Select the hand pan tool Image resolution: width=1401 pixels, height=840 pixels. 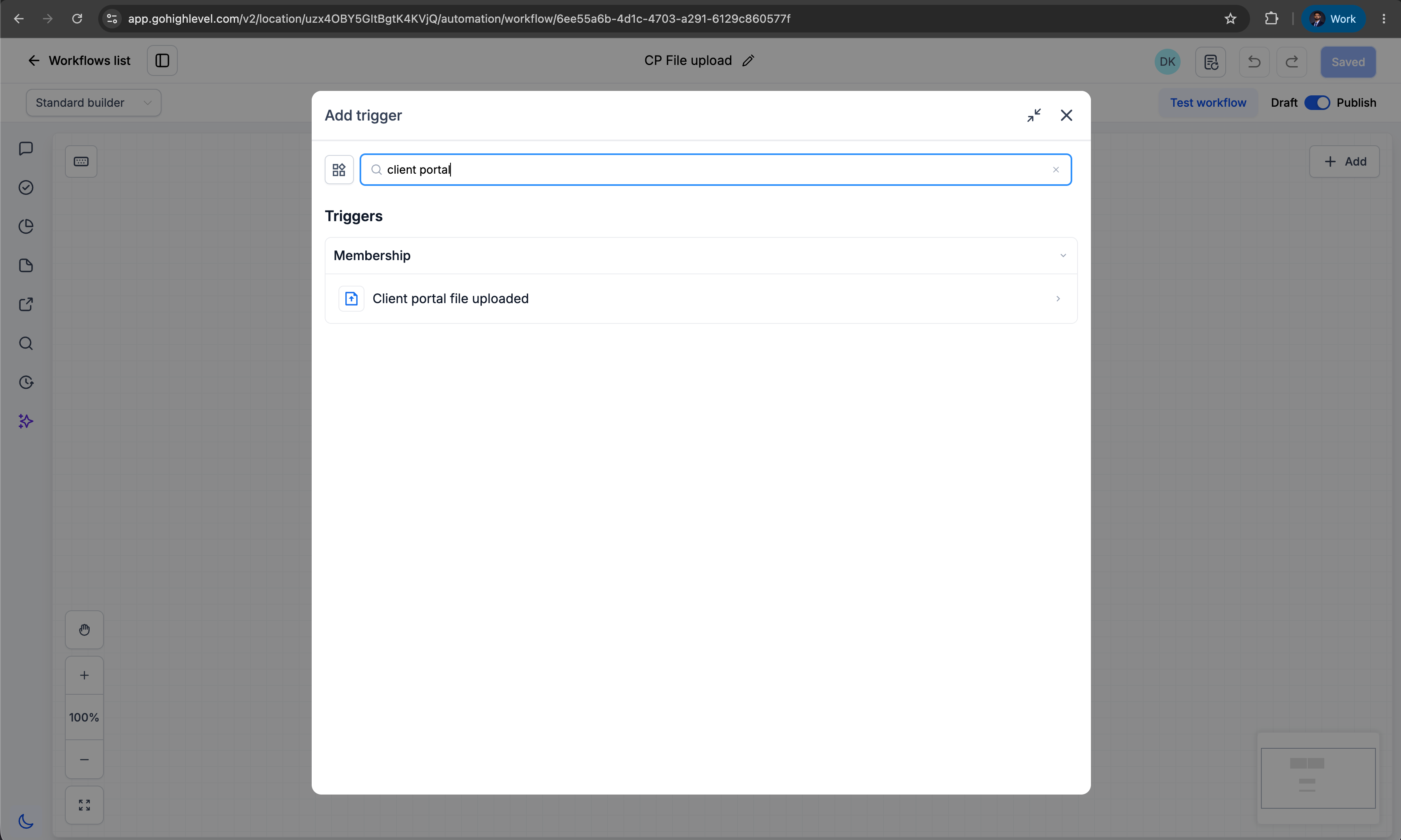(84, 630)
